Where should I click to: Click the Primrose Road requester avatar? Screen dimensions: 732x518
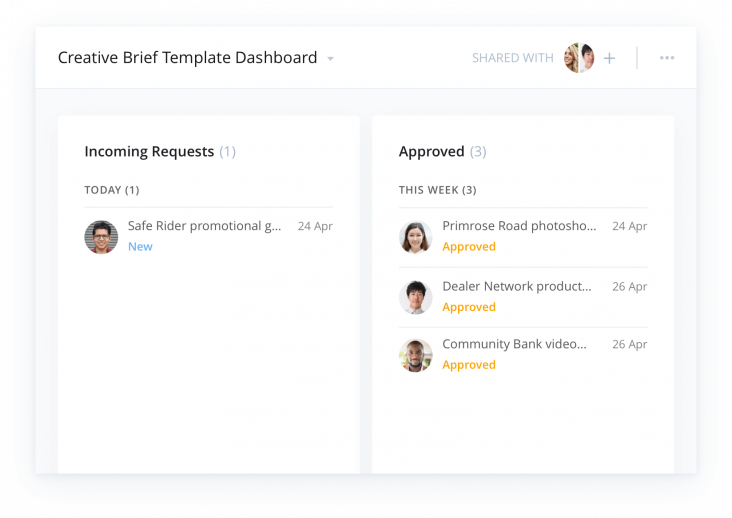tap(415, 237)
